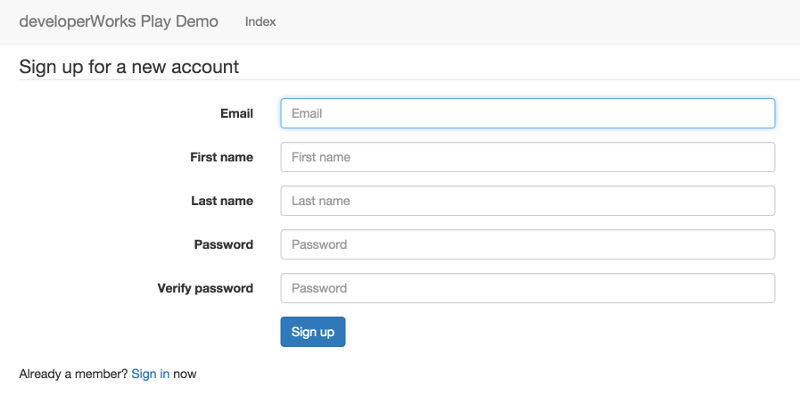Click into the First name text box

tap(527, 157)
